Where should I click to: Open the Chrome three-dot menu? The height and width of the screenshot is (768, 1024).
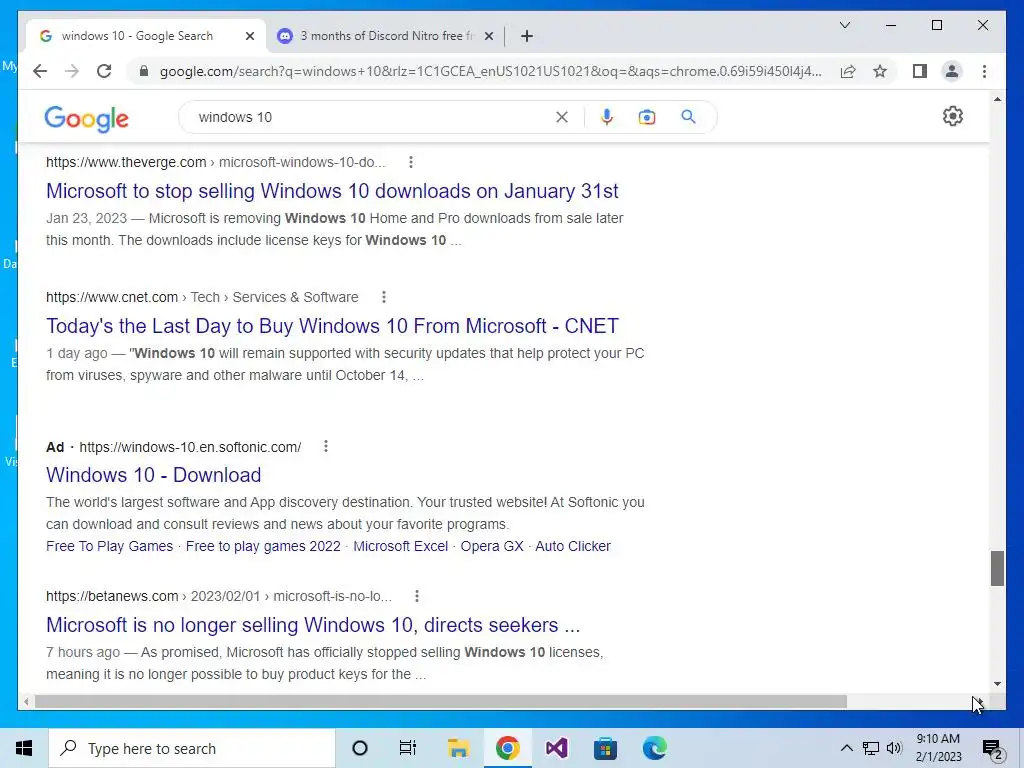(x=984, y=71)
